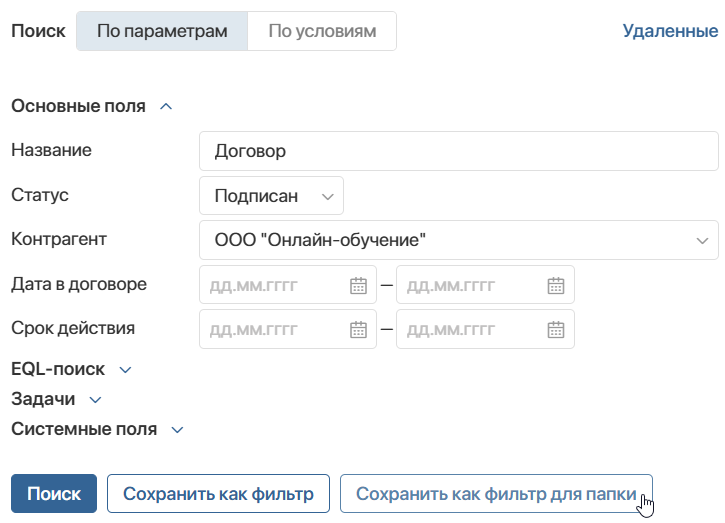Click the Статус field label
The height and width of the screenshot is (523, 725).
(40, 195)
